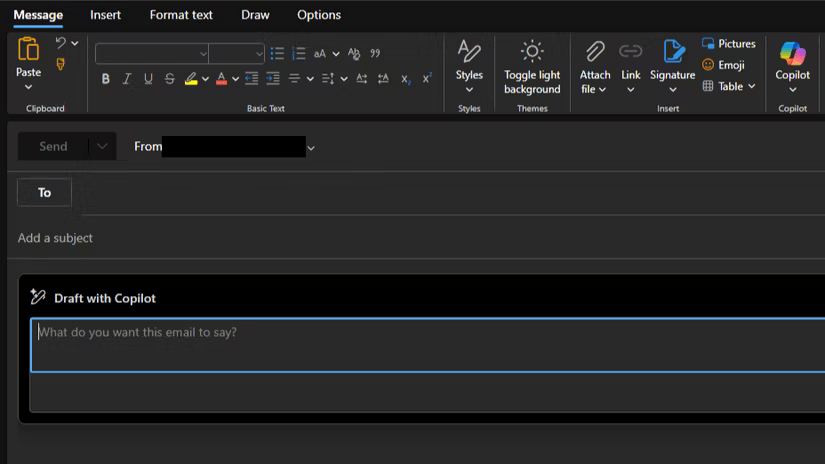The image size is (825, 464).
Task: Open the Change case aA option
Action: click(x=320, y=54)
